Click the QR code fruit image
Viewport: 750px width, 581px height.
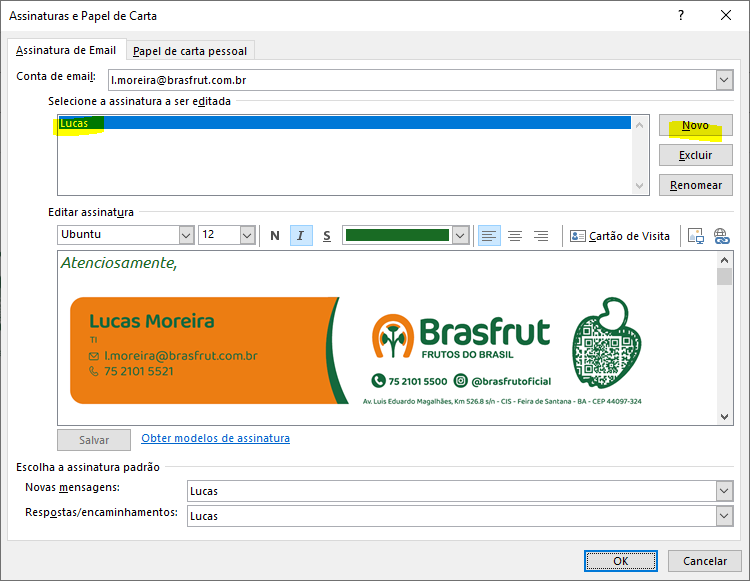607,342
